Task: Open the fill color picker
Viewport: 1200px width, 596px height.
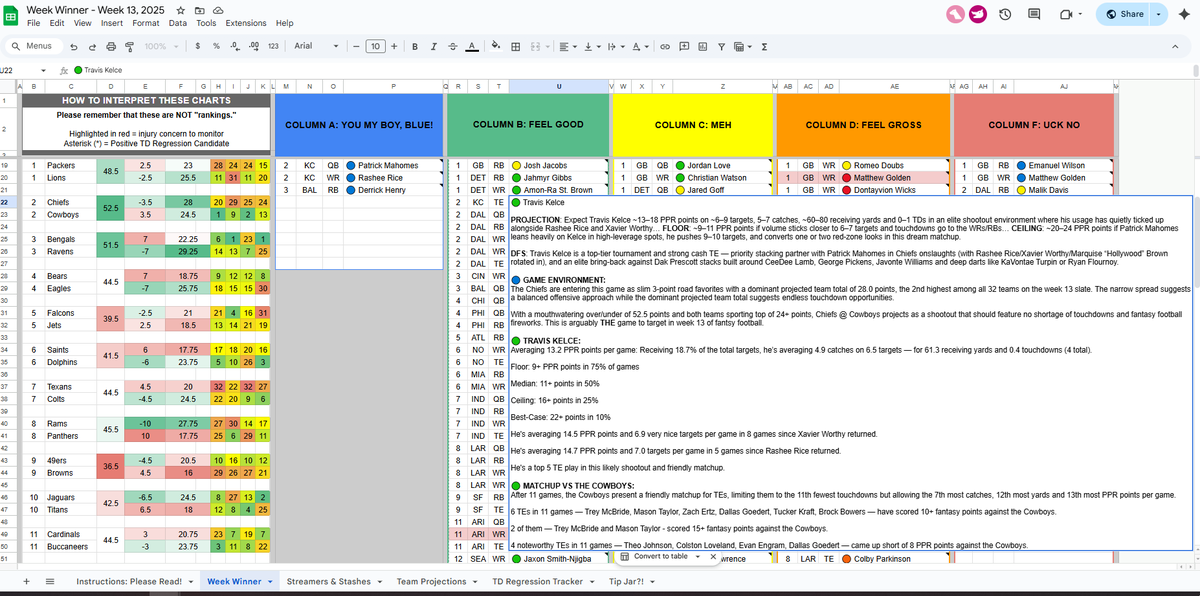Action: 497,46
